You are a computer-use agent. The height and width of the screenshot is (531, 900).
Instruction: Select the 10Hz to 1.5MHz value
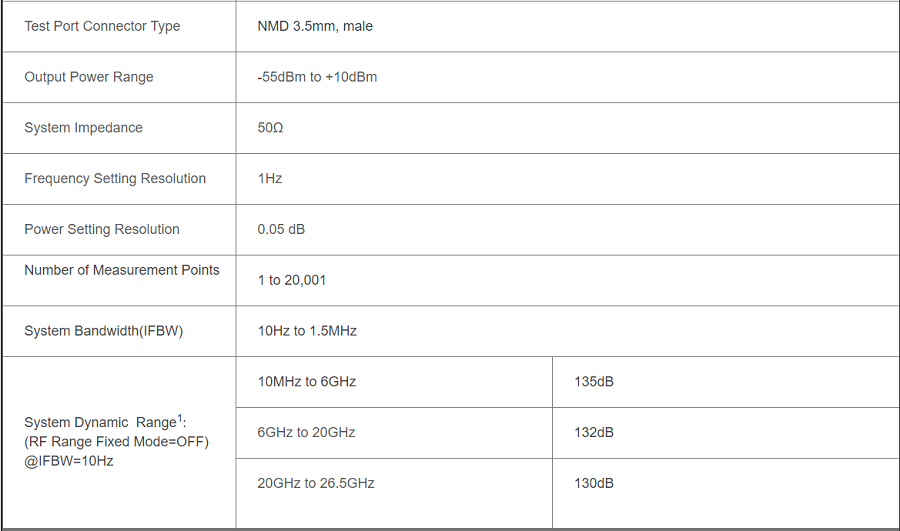(x=307, y=331)
